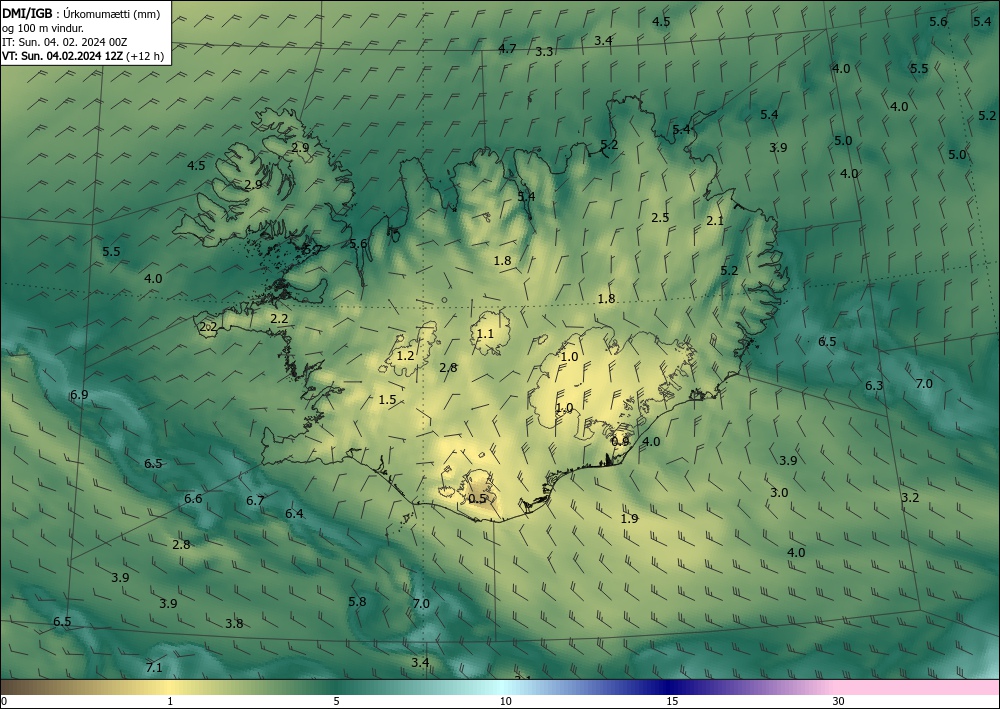Click the '10' label on the color scale
Screen dimensions: 1000x709
click(x=505, y=702)
